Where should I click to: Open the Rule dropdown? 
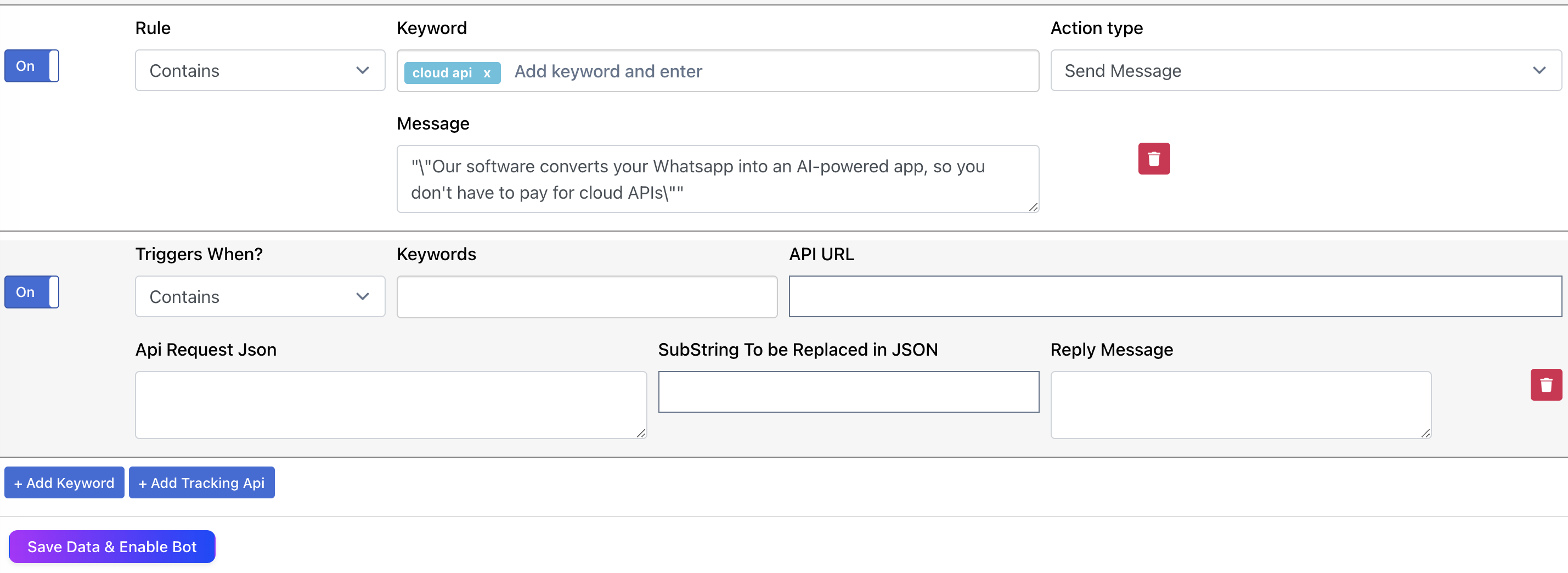(x=260, y=71)
